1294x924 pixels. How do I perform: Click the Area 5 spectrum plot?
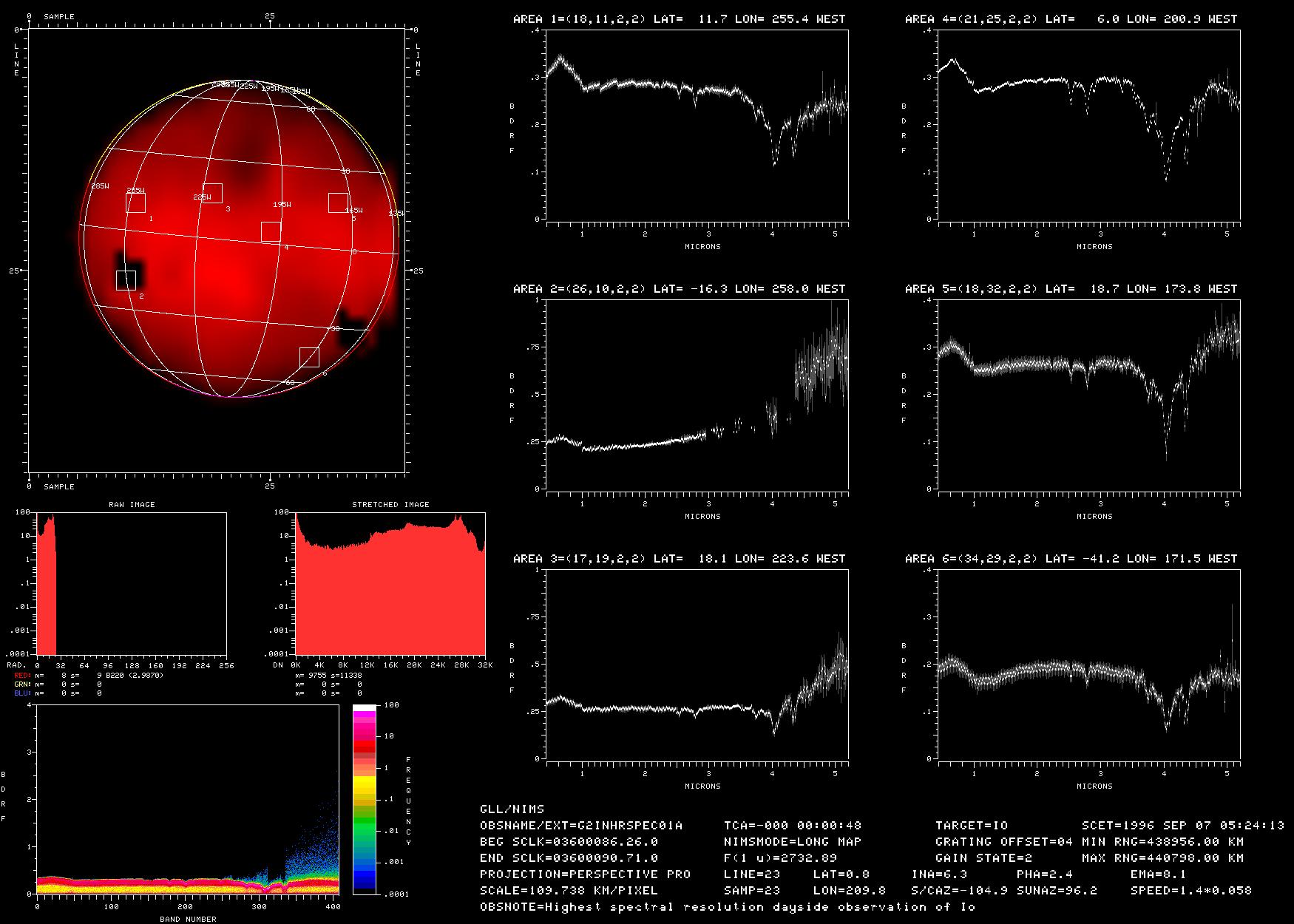pyautogui.click(x=1089, y=395)
